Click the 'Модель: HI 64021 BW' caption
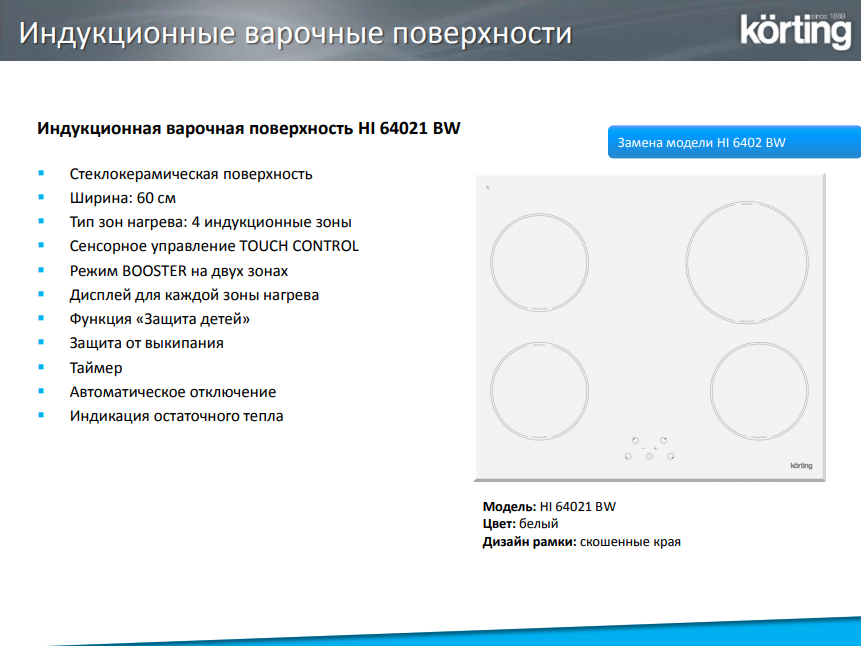 (x=549, y=507)
